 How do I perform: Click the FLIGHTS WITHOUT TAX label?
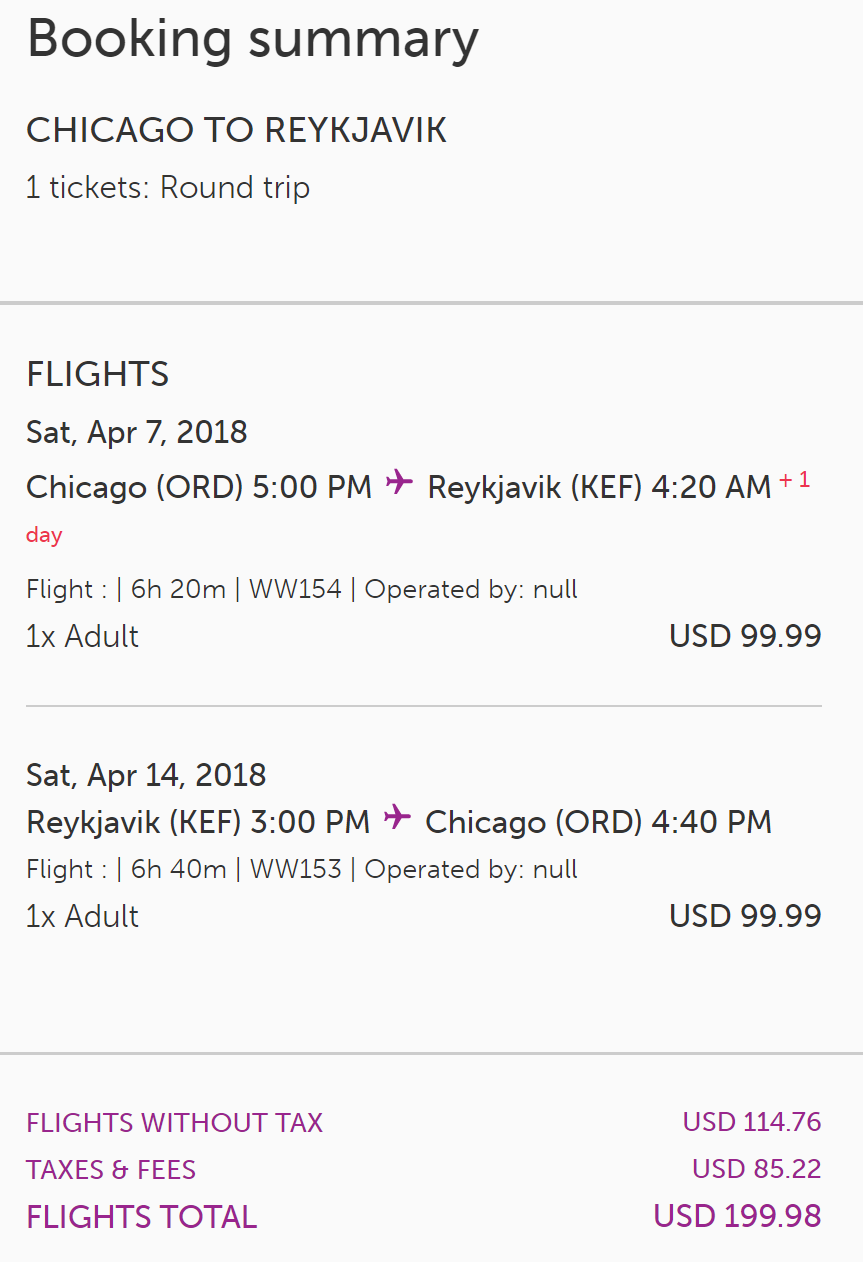(x=174, y=1123)
